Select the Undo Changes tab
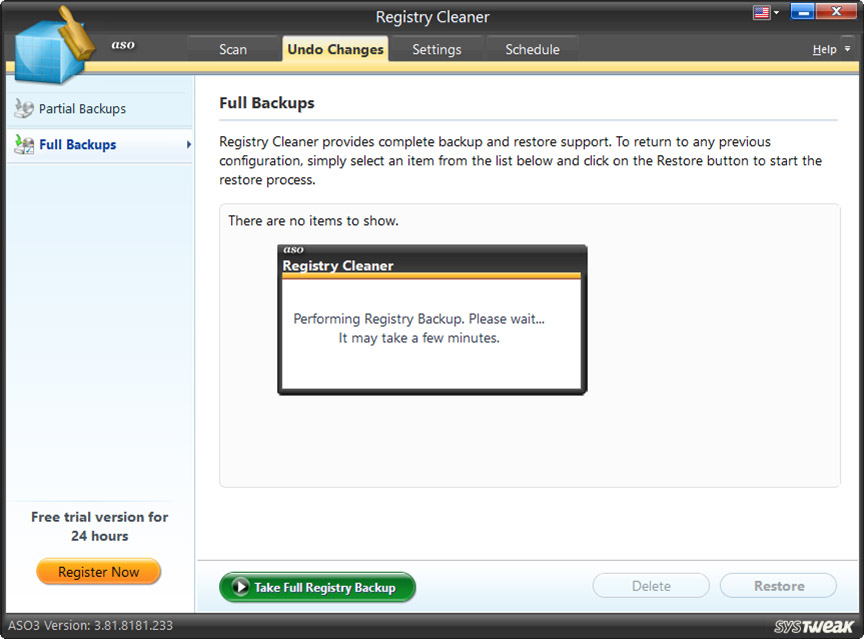 pyautogui.click(x=335, y=48)
